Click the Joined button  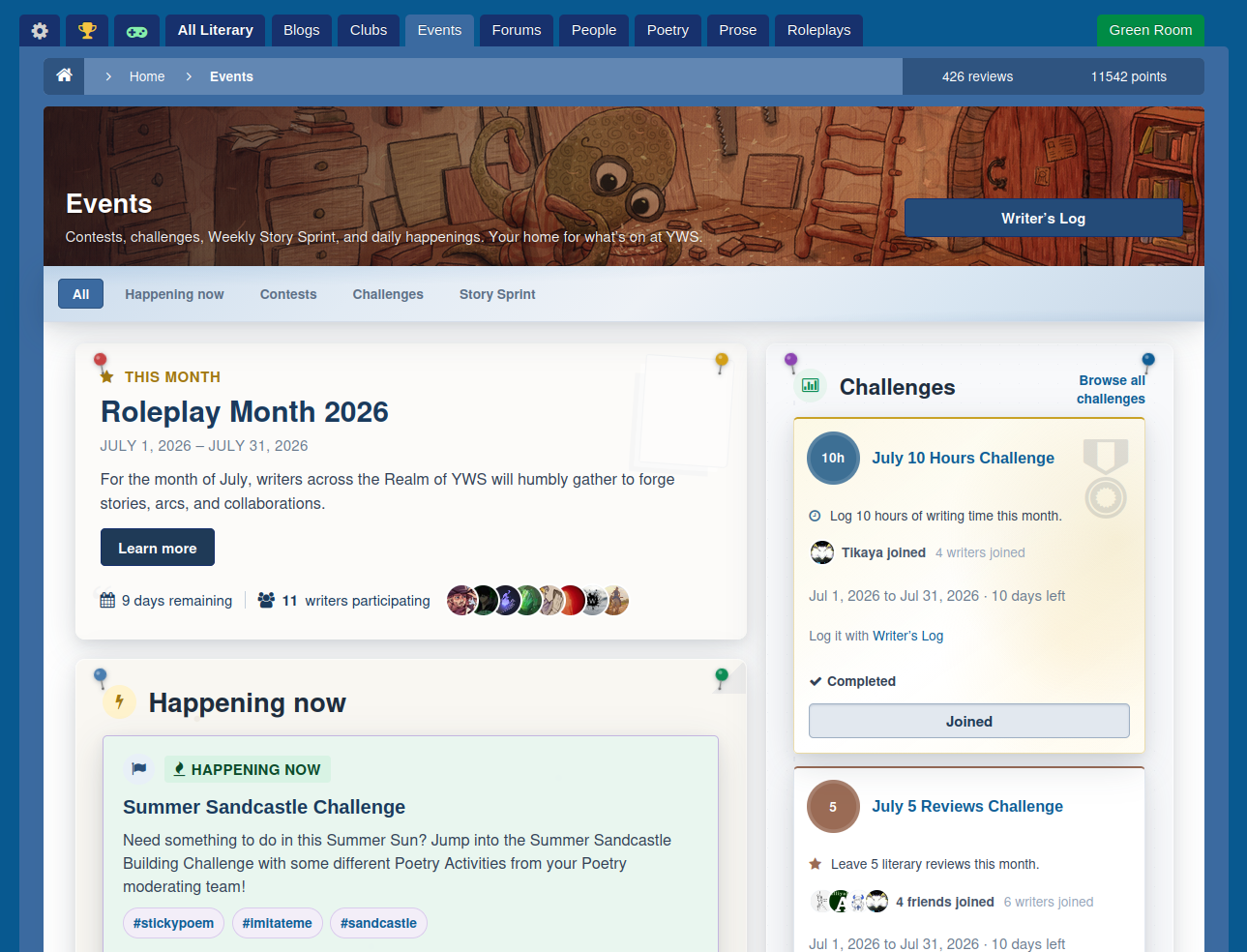click(x=968, y=721)
